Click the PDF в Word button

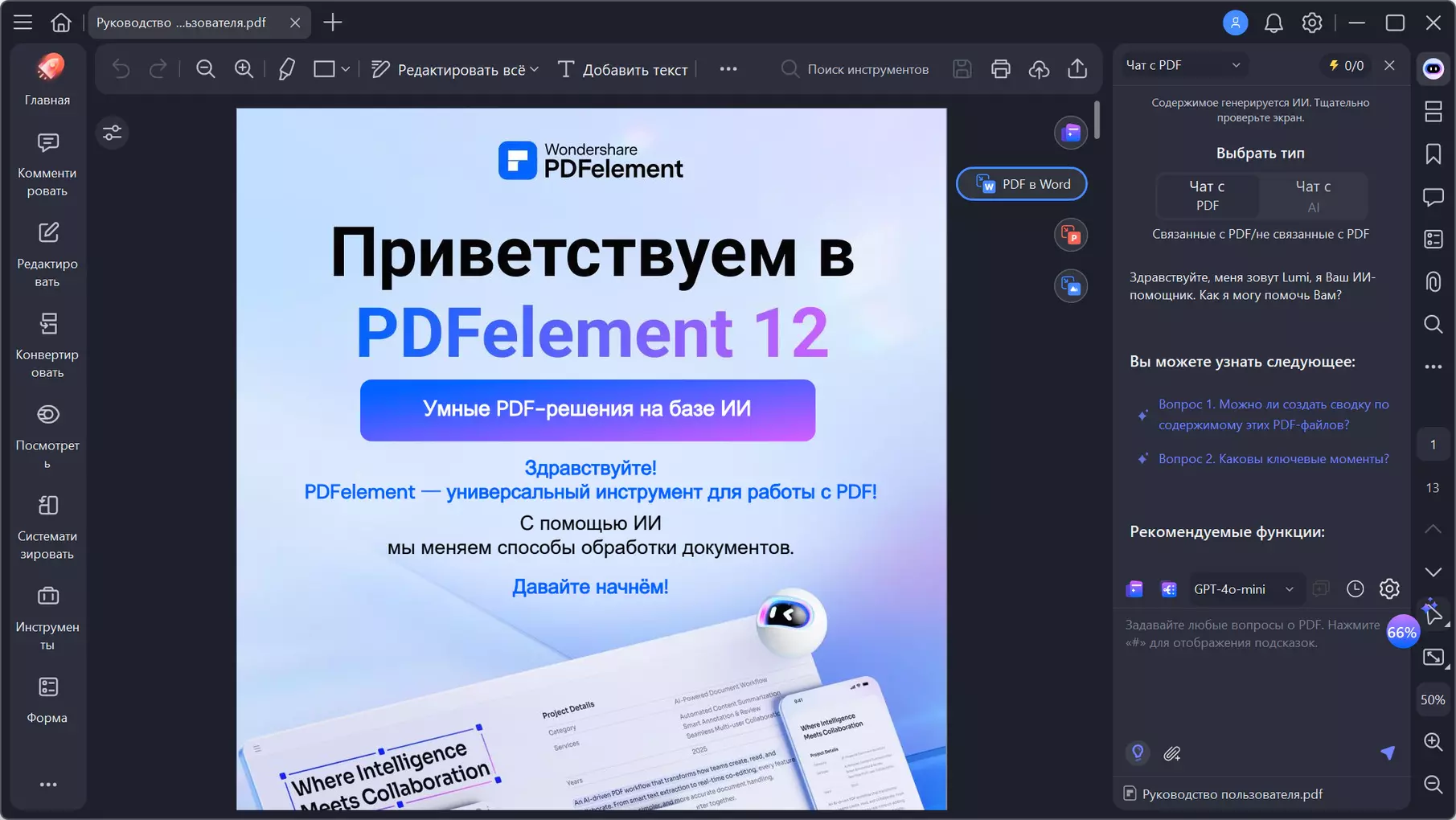[1022, 184]
